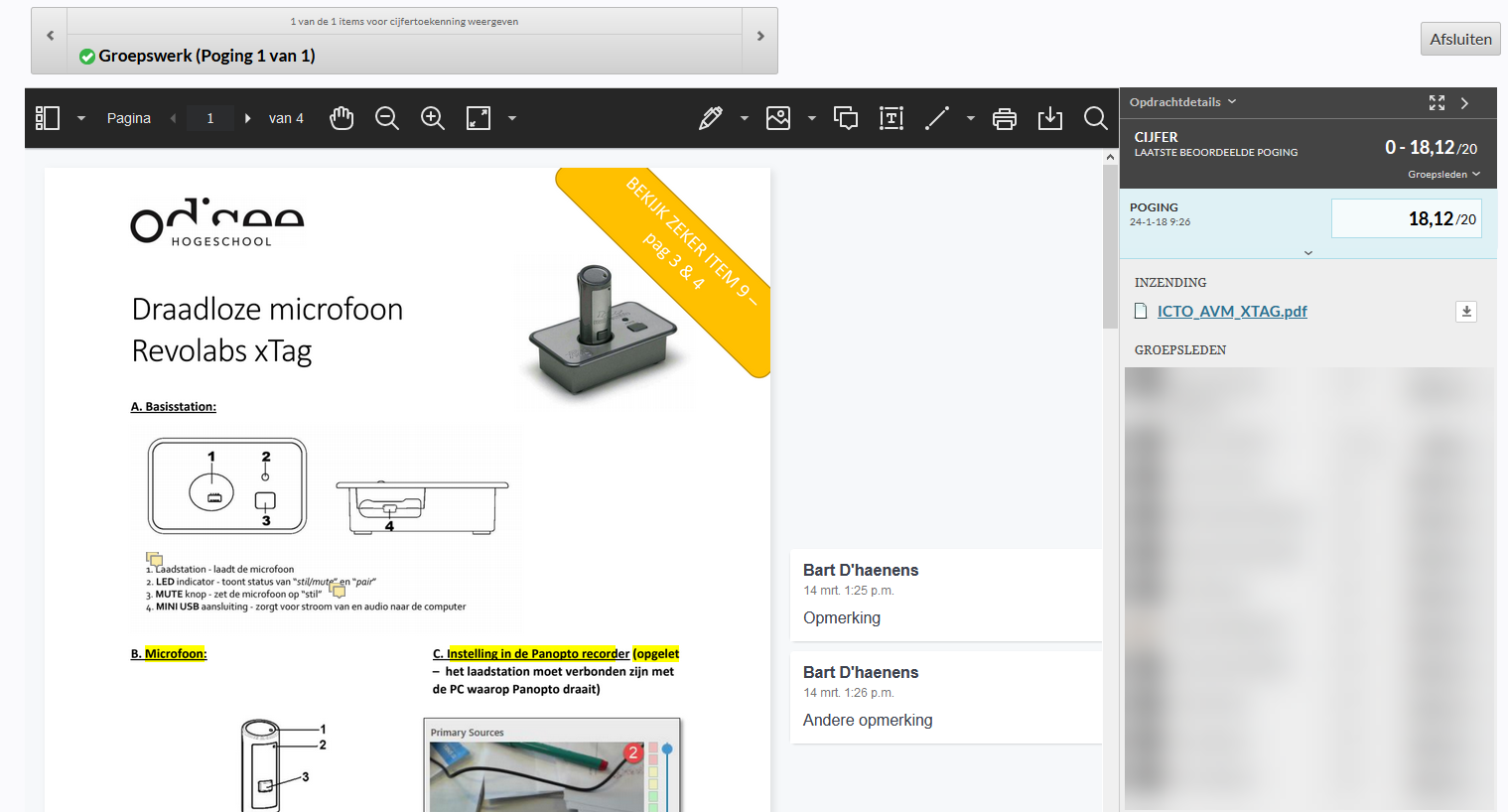Image resolution: width=1508 pixels, height=812 pixels.
Task: Open the fit mode dropdown arrow
Action: (x=512, y=118)
